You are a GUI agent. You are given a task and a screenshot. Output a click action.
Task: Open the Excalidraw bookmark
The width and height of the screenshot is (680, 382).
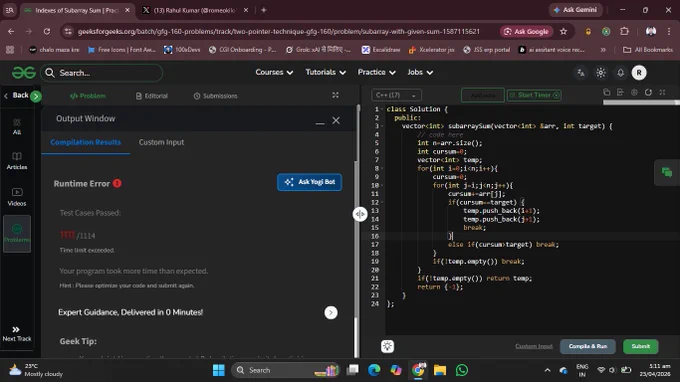[x=381, y=50]
